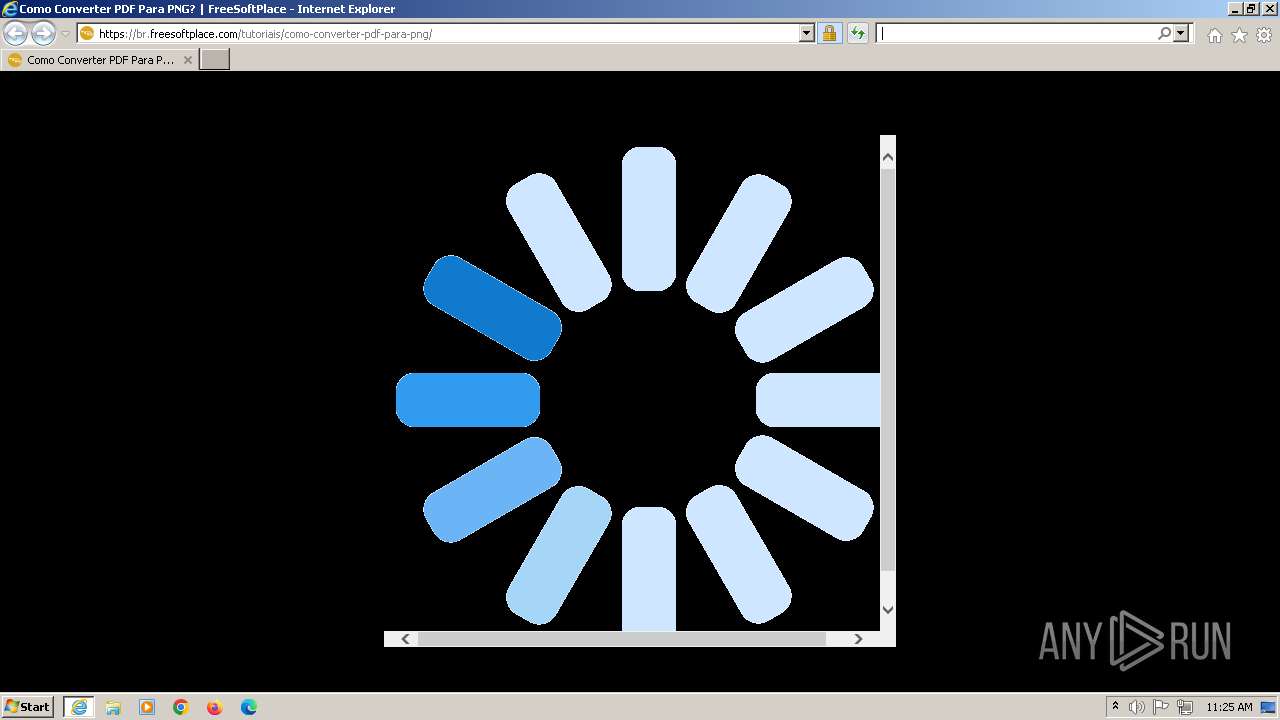Click the site favicon in the address bar
Viewport: 1280px width, 720px height.
point(87,33)
